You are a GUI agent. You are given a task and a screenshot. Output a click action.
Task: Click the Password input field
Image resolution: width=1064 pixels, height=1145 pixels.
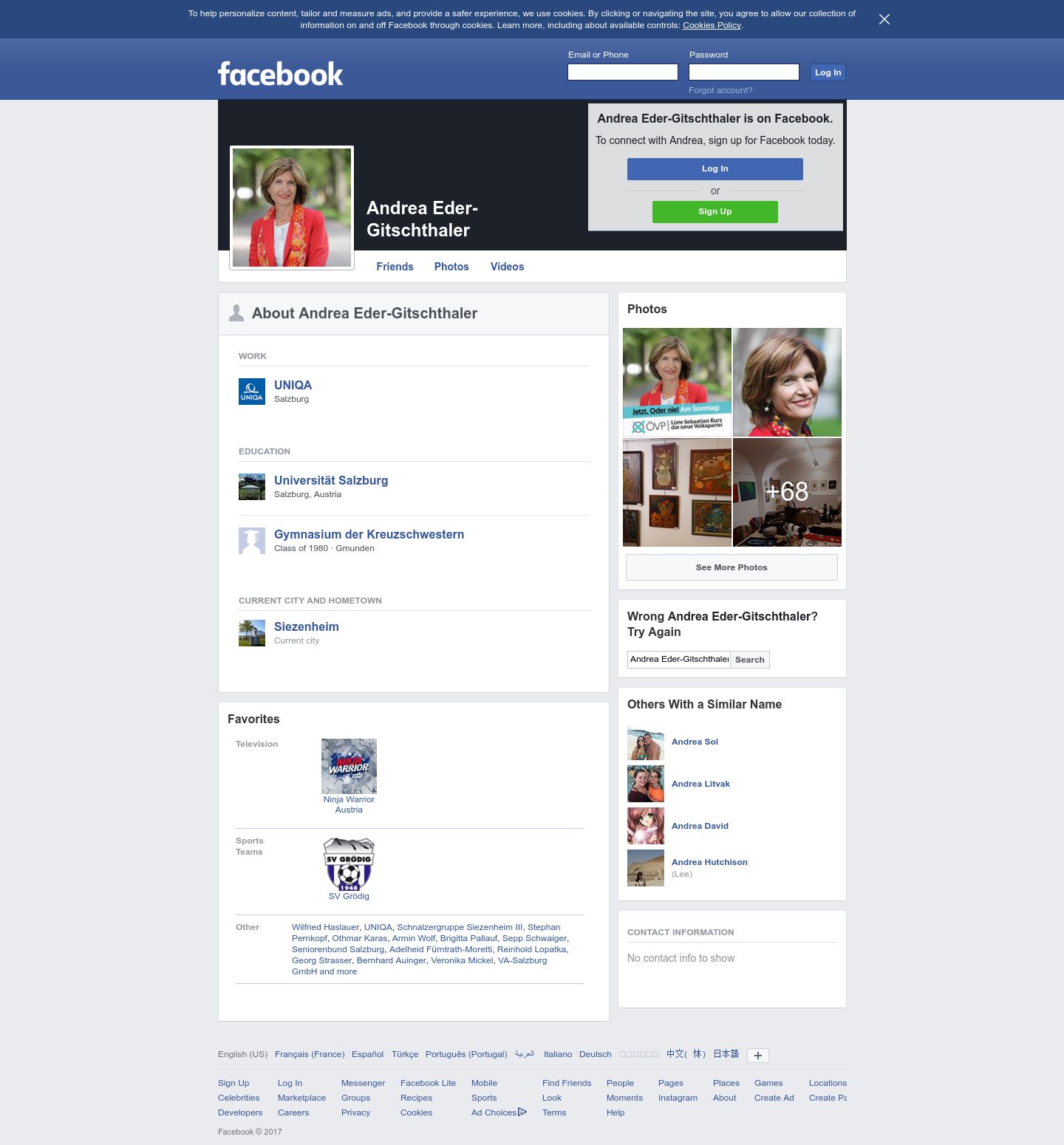(x=744, y=72)
